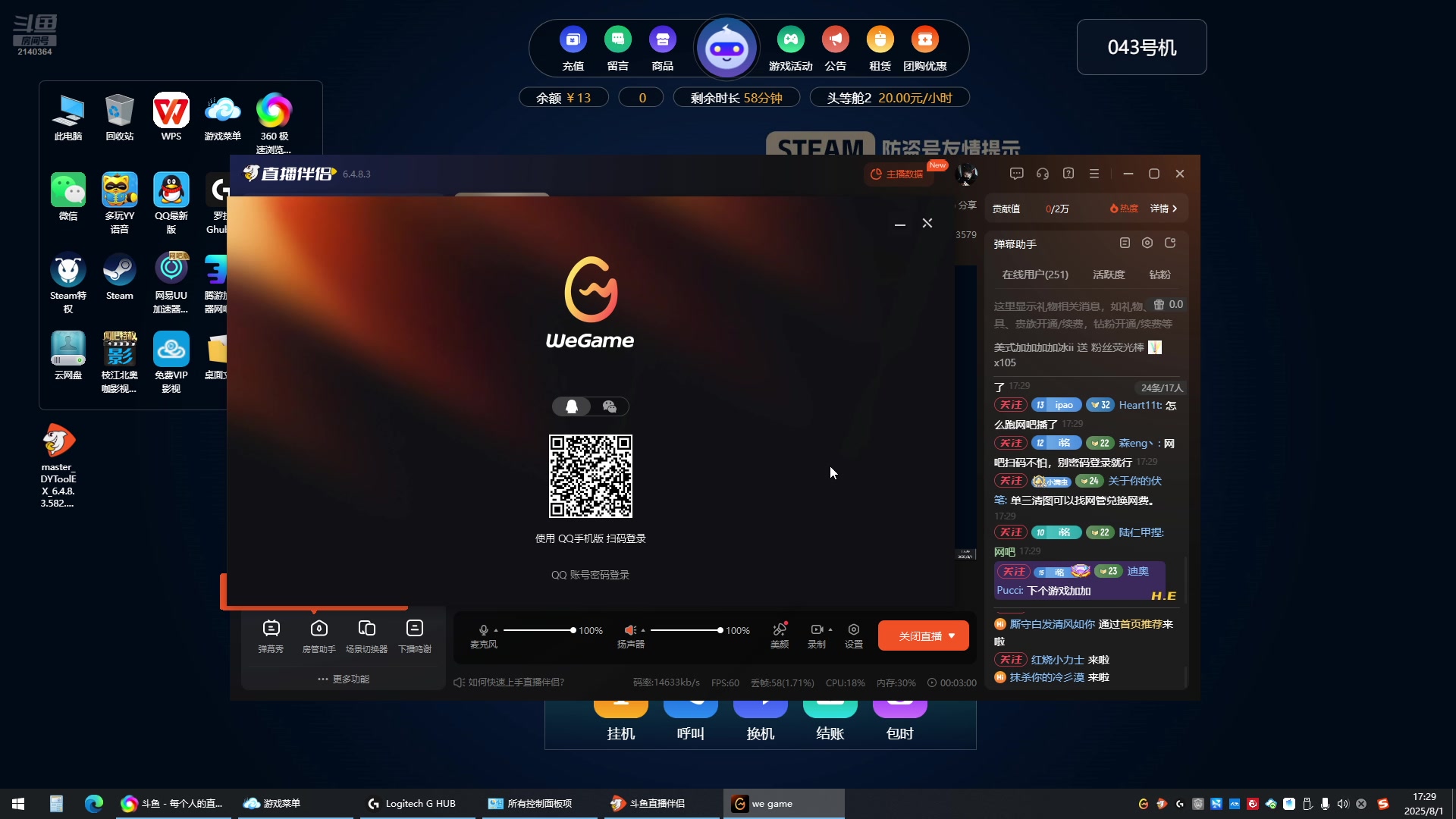Open the 场景切换器 tool
The height and width of the screenshot is (819, 1456).
pos(366,635)
